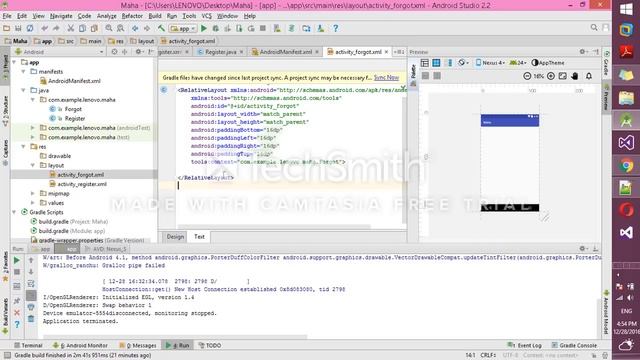Image resolution: width=640 pixels, height=360 pixels.
Task: Open Android Monitor tool window
Action: [x=80, y=345]
